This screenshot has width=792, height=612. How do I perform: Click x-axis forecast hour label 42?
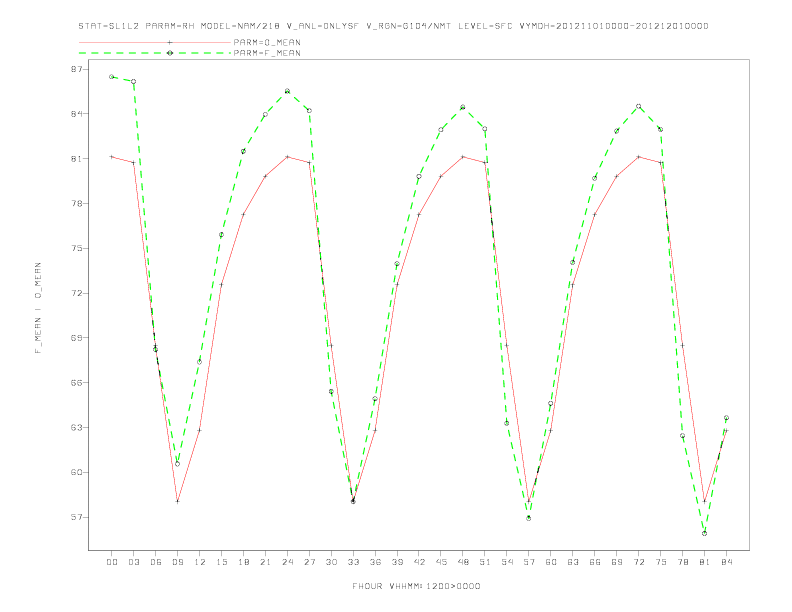click(419, 562)
